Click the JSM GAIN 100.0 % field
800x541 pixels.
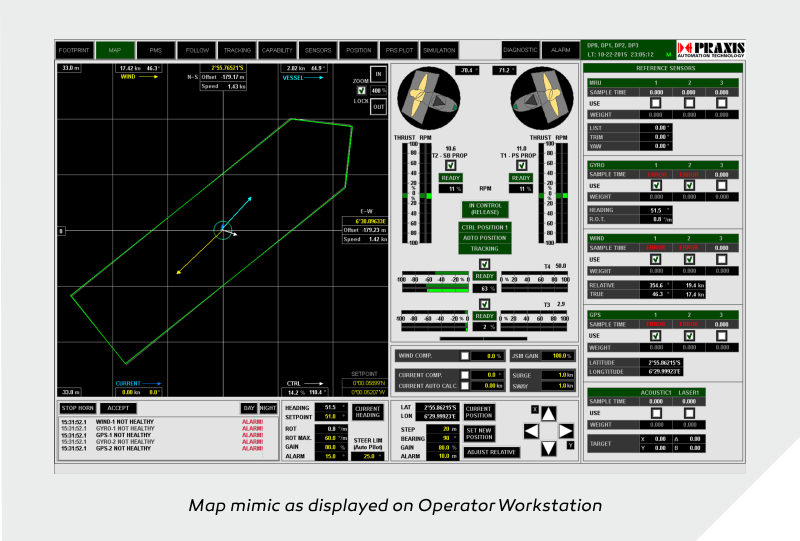pyautogui.click(x=559, y=356)
